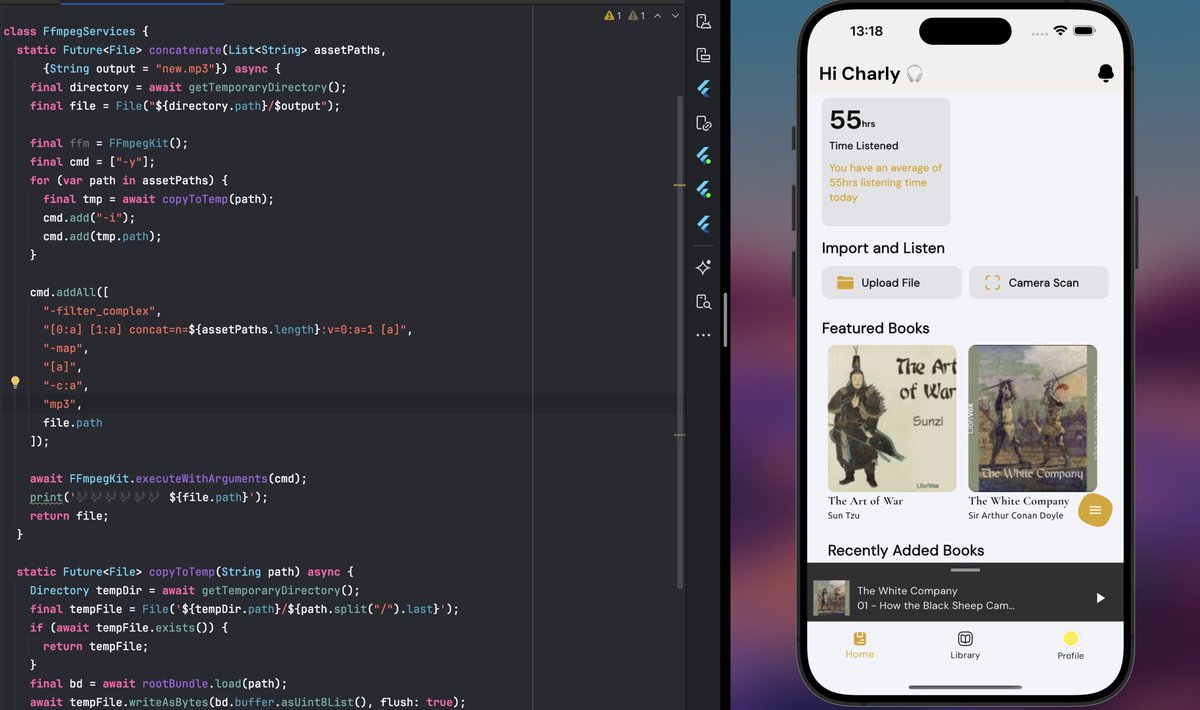Switch to the Home tab label
This screenshot has width=1200, height=710.
coord(859,654)
